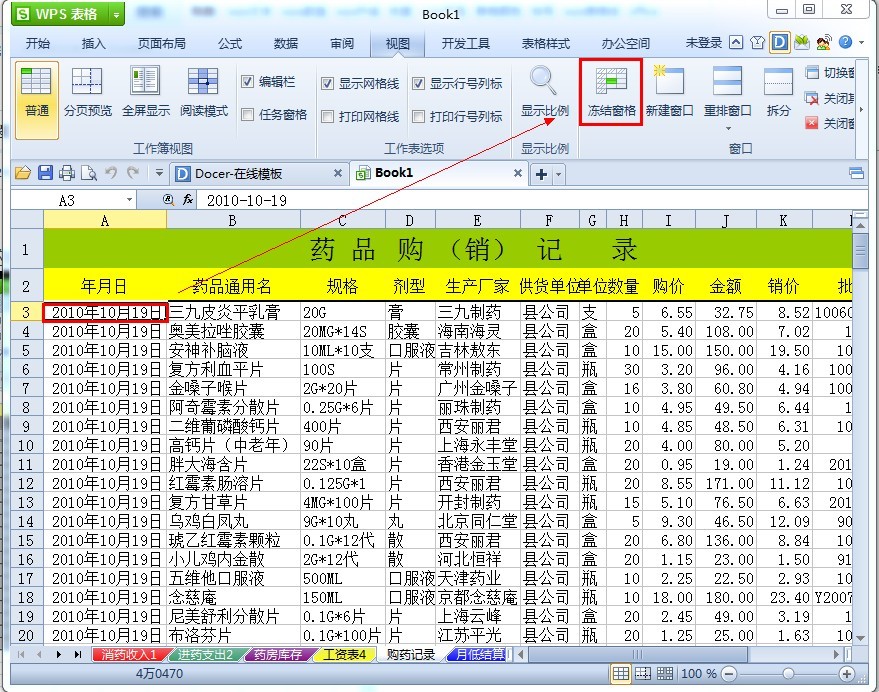Enable full screen display (全屏显示)
Viewport: 879px width, 692px height.
pos(146,92)
